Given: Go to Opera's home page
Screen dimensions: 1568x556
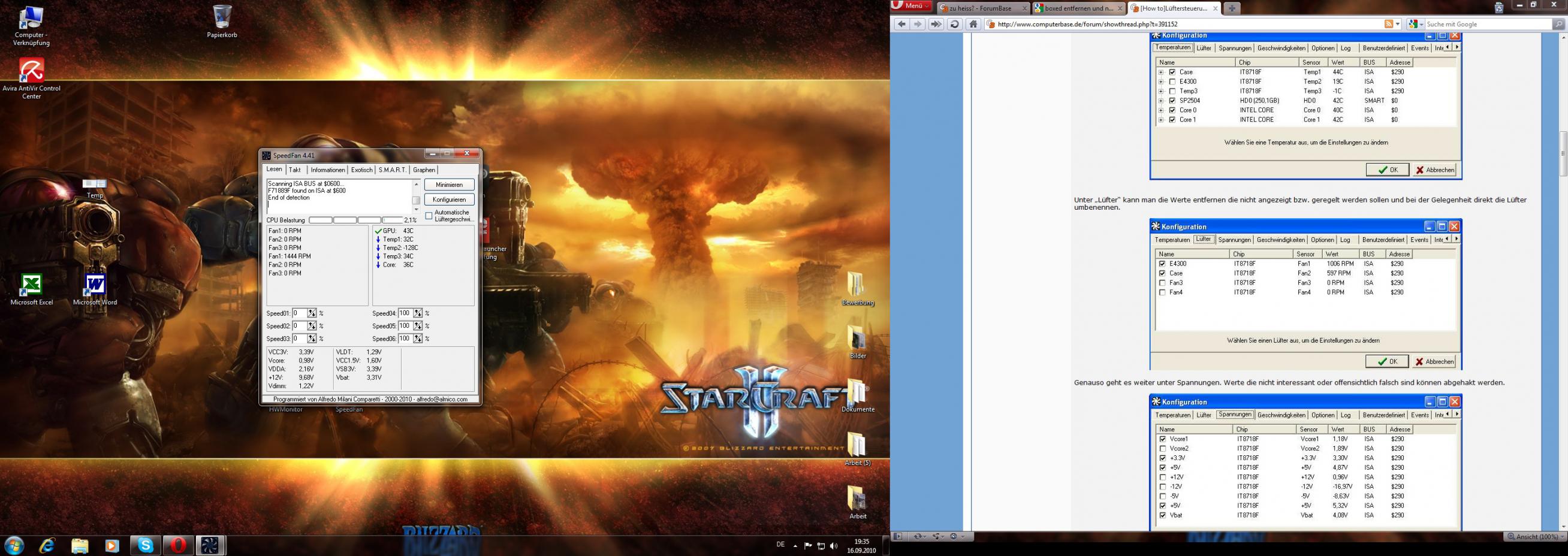Looking at the screenshot, I should pyautogui.click(x=973, y=25).
